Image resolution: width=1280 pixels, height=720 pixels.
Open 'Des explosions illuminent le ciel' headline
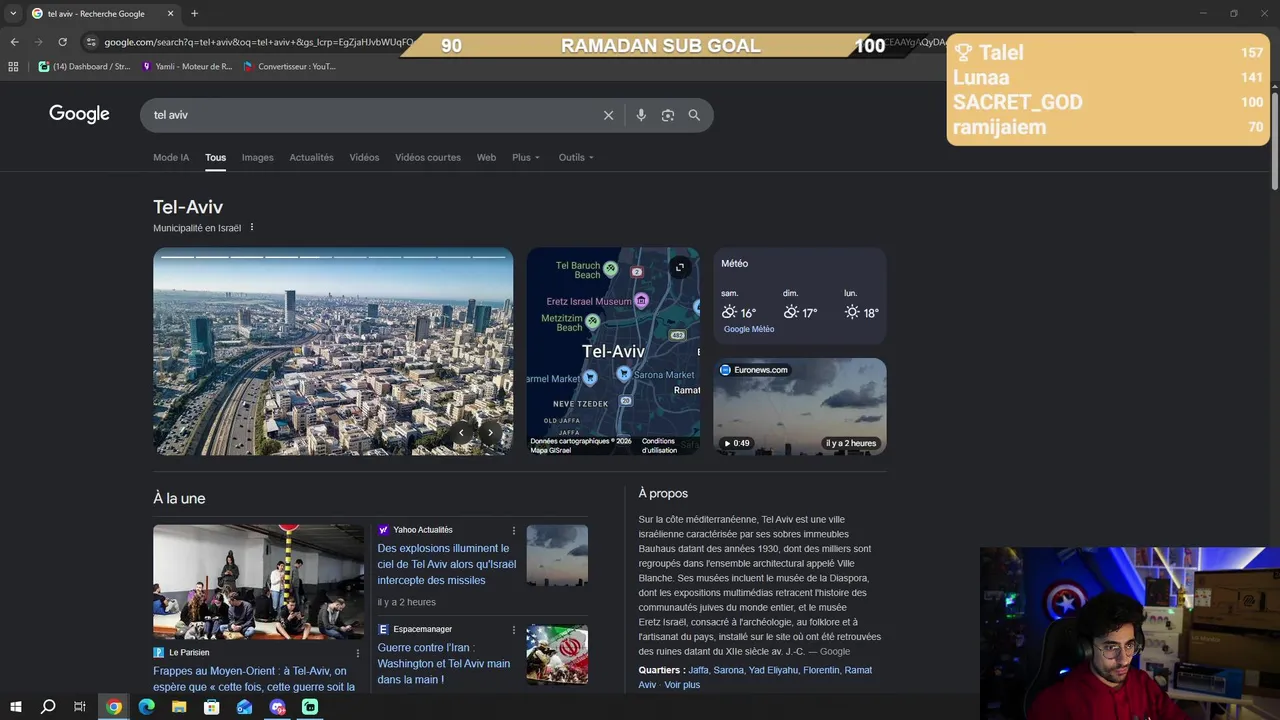(x=447, y=564)
